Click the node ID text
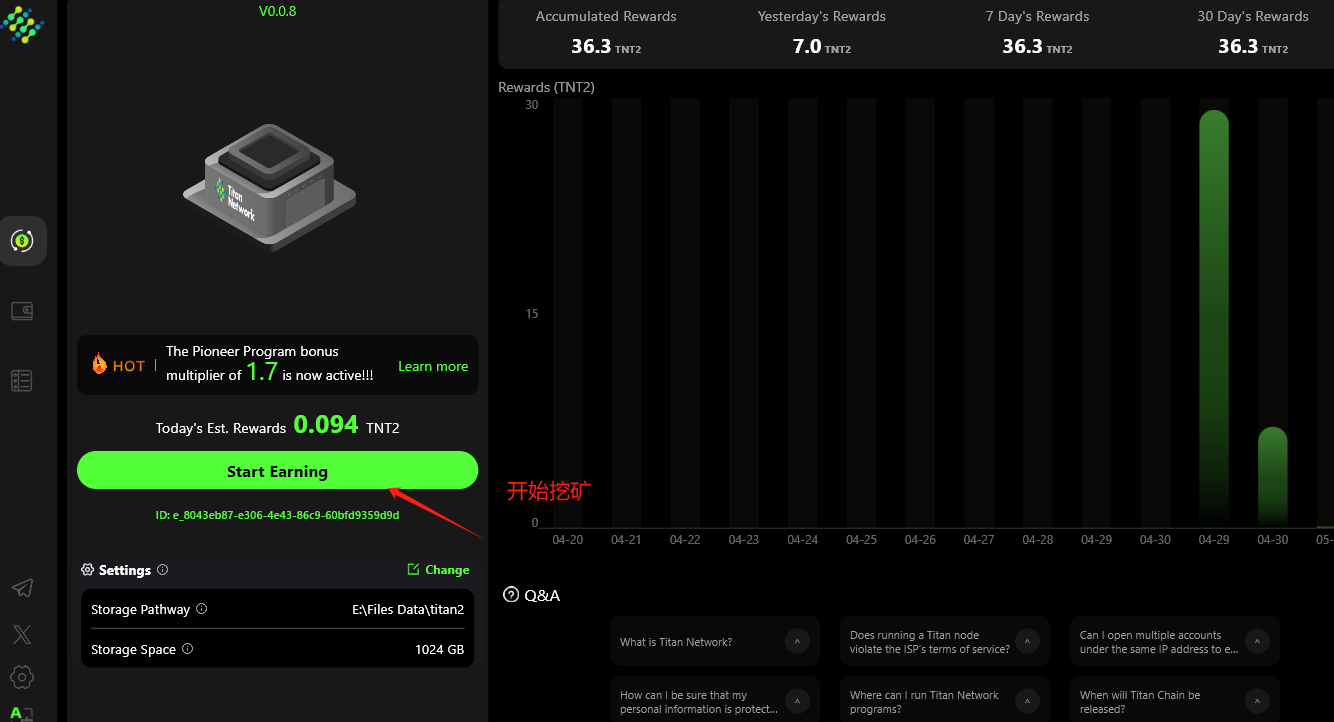This screenshot has height=722, width=1334. click(x=278, y=515)
